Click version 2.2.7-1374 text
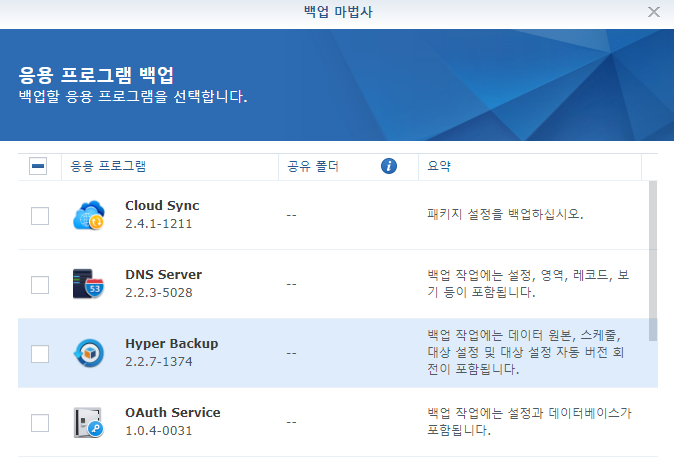 click(159, 362)
